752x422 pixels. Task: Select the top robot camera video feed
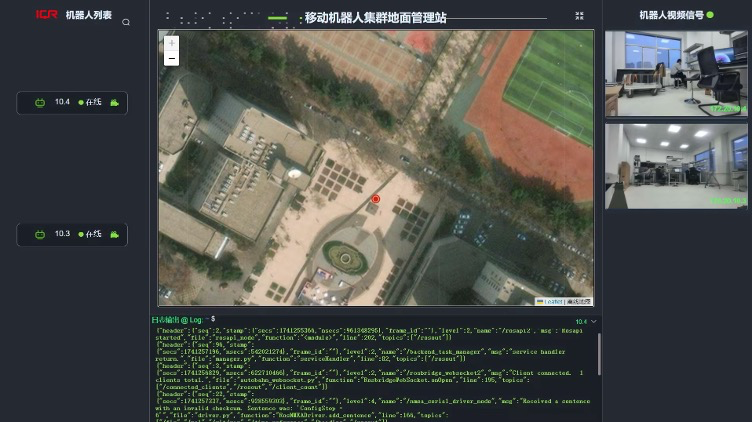pos(676,74)
